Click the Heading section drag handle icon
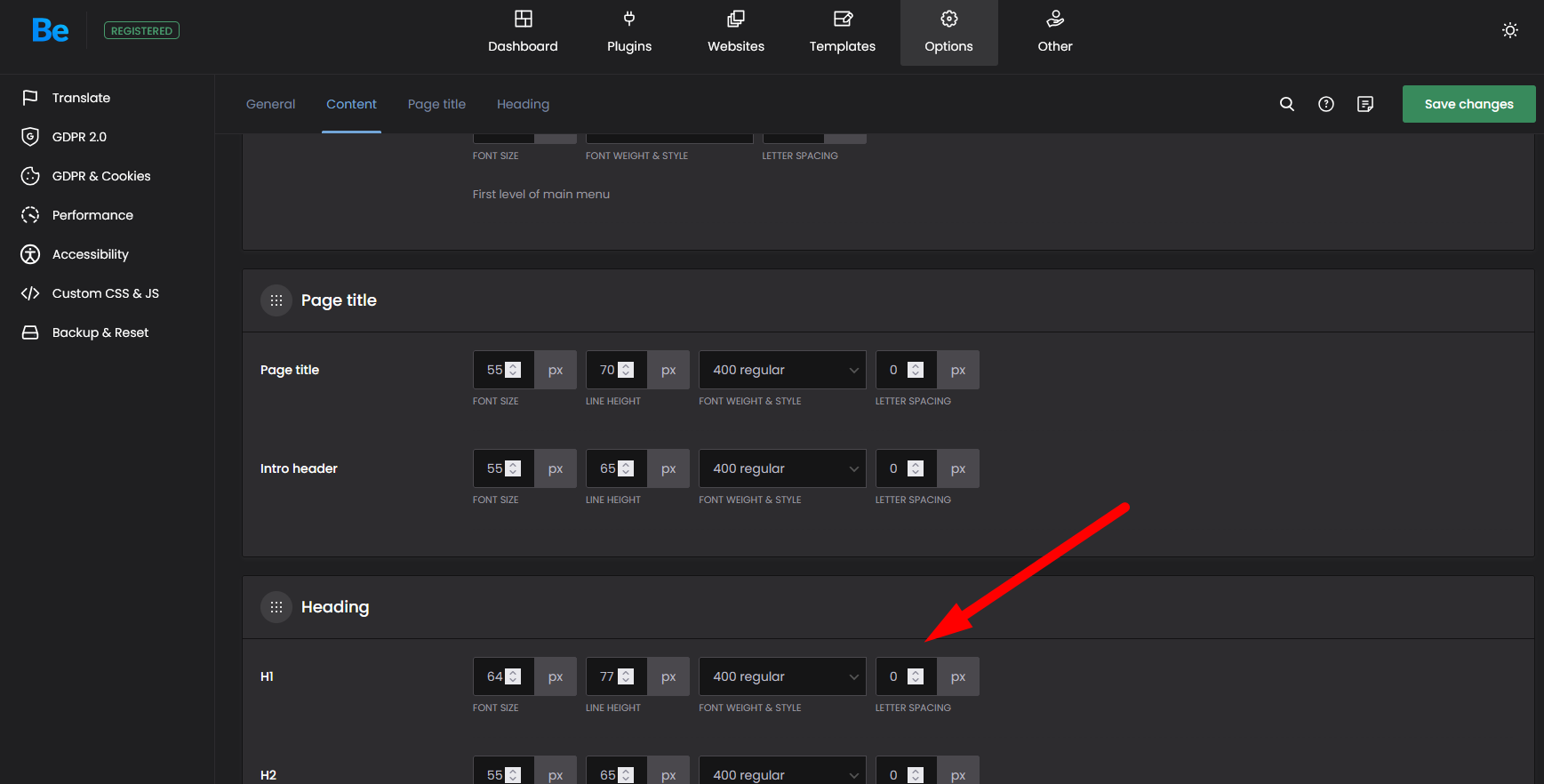This screenshot has width=1544, height=784. [x=276, y=607]
